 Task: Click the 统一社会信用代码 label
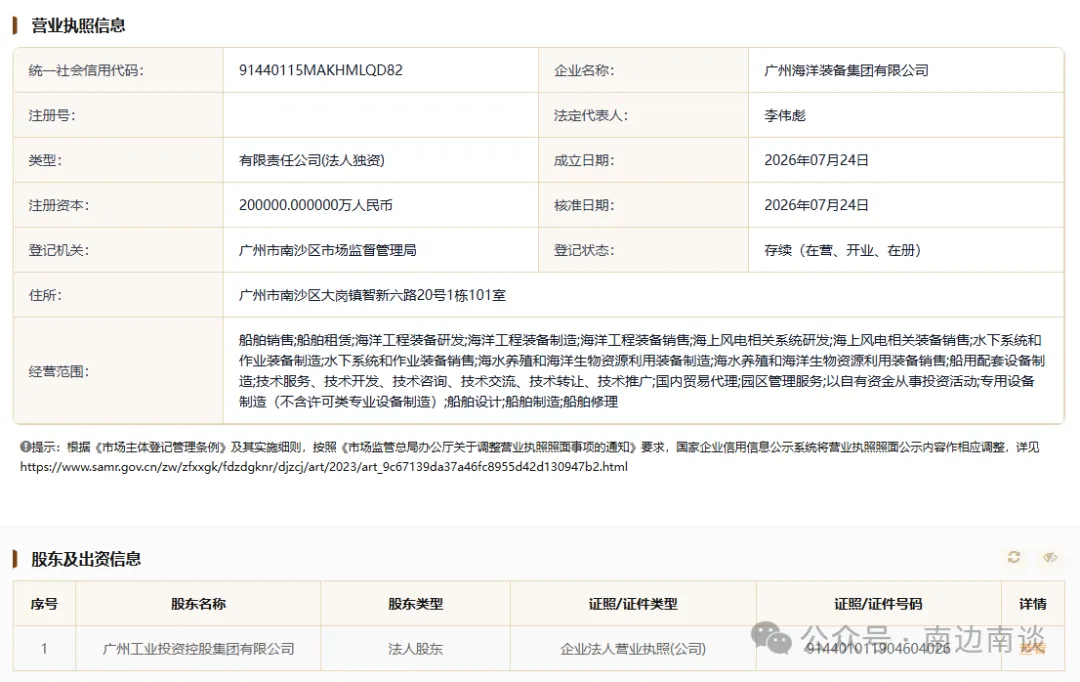pyautogui.click(x=86, y=70)
